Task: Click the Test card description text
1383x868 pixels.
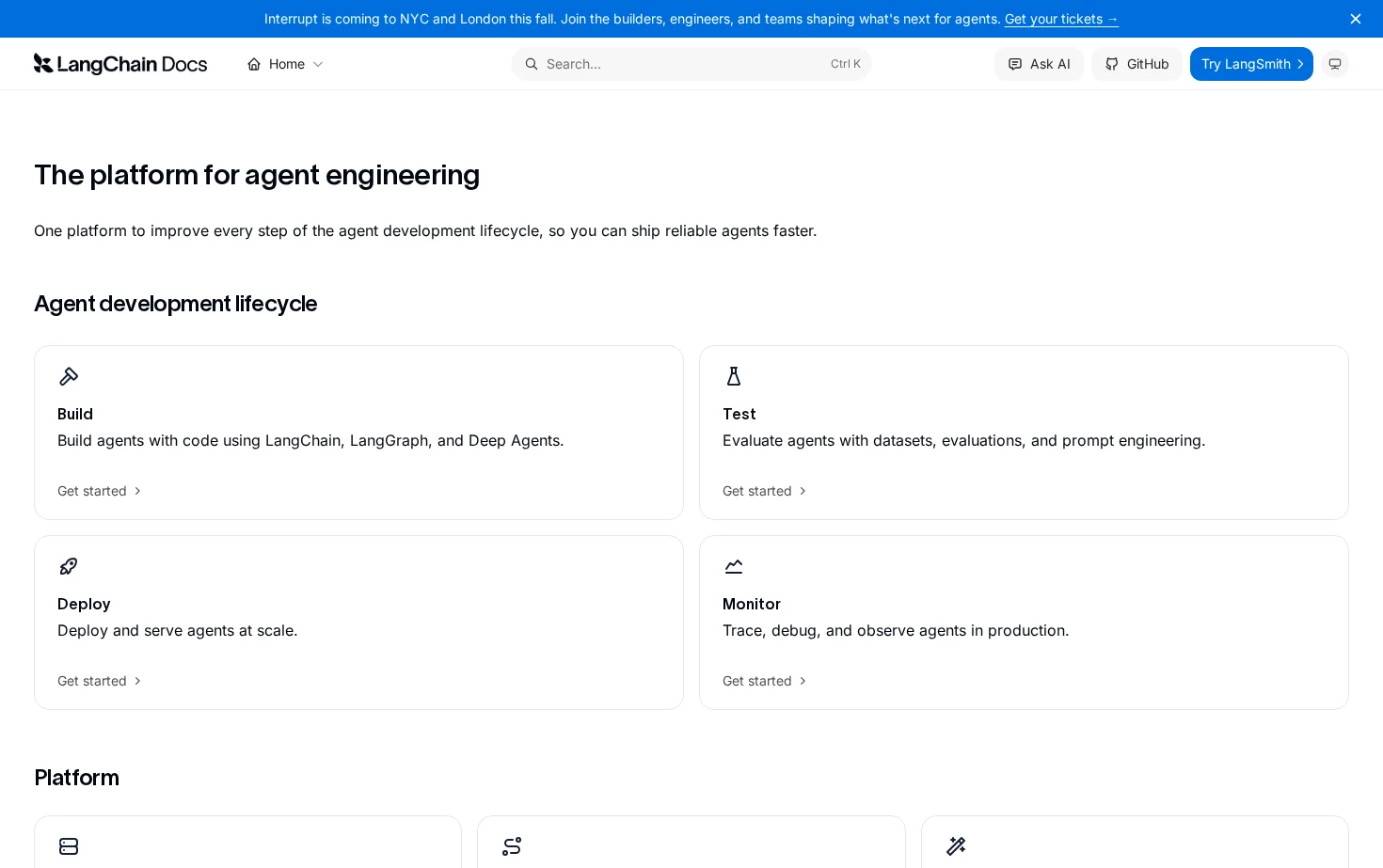Action: [x=963, y=440]
